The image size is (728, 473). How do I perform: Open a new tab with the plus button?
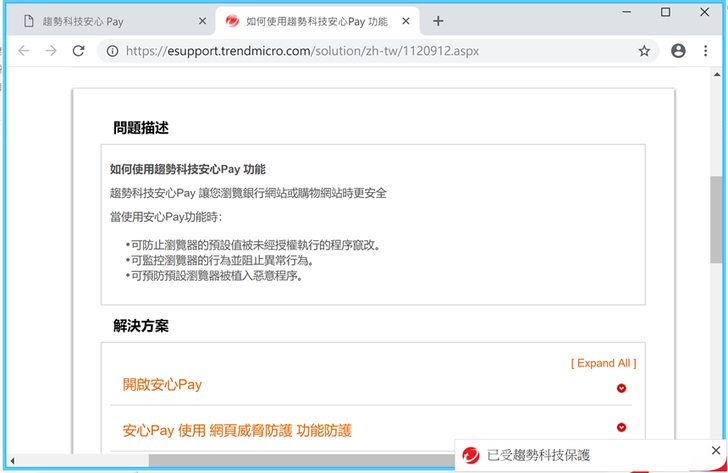point(438,21)
